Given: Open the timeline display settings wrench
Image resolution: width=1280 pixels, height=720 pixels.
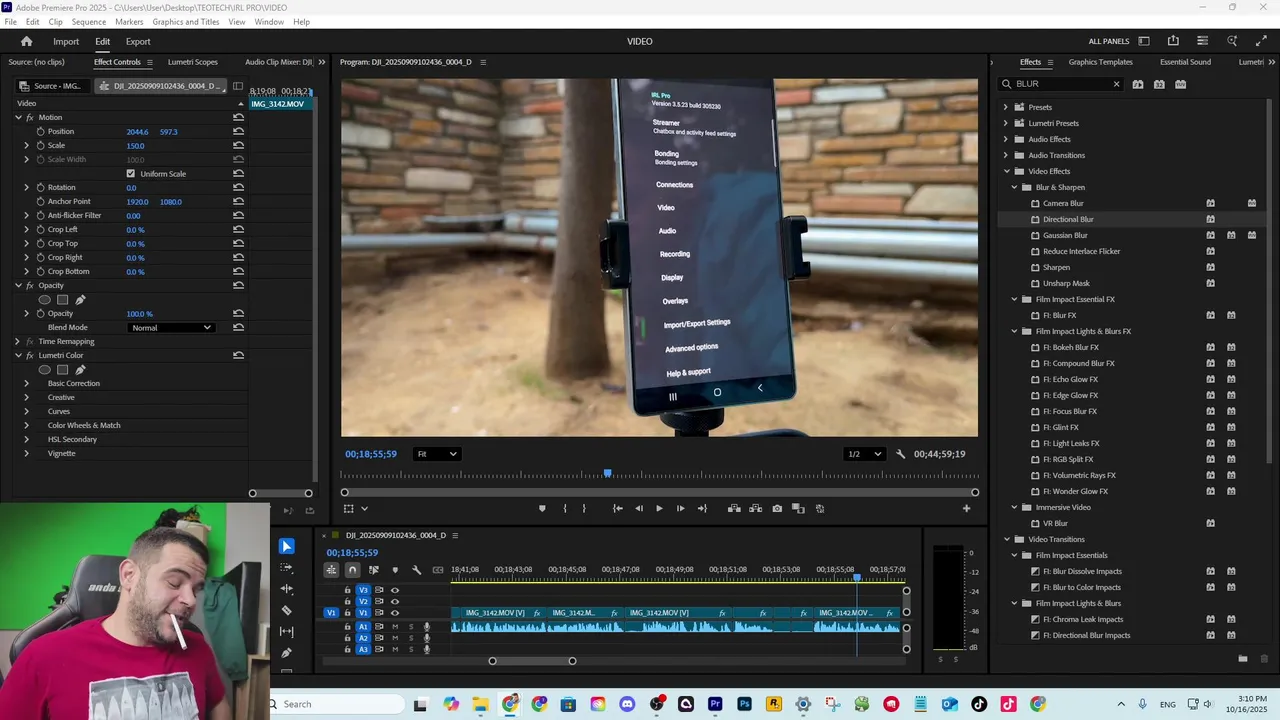Looking at the screenshot, I should (x=416, y=570).
